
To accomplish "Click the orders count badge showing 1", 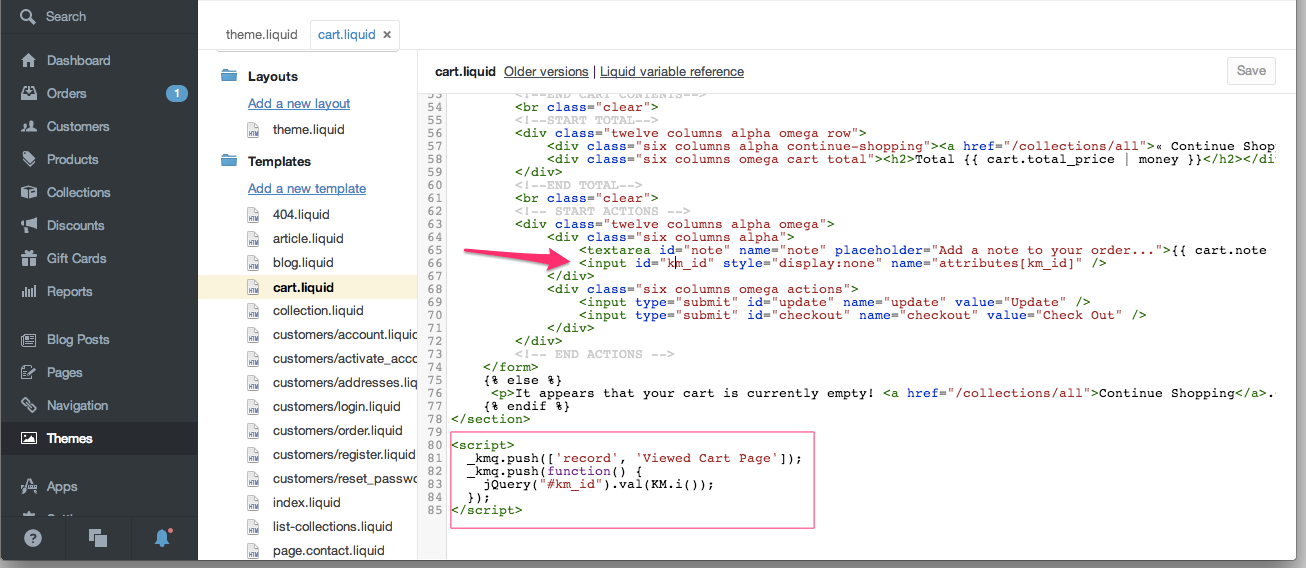I will (177, 94).
